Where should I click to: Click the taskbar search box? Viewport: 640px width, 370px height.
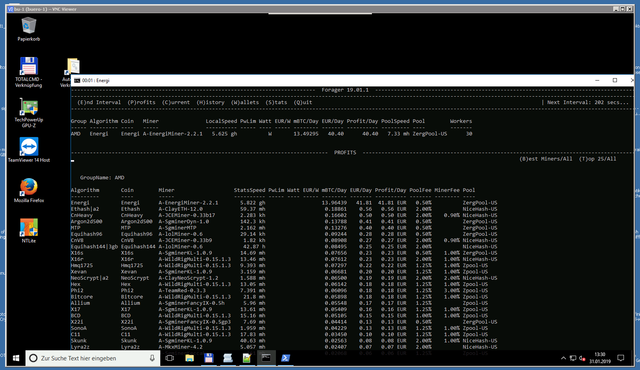pyautogui.click(x=93, y=358)
